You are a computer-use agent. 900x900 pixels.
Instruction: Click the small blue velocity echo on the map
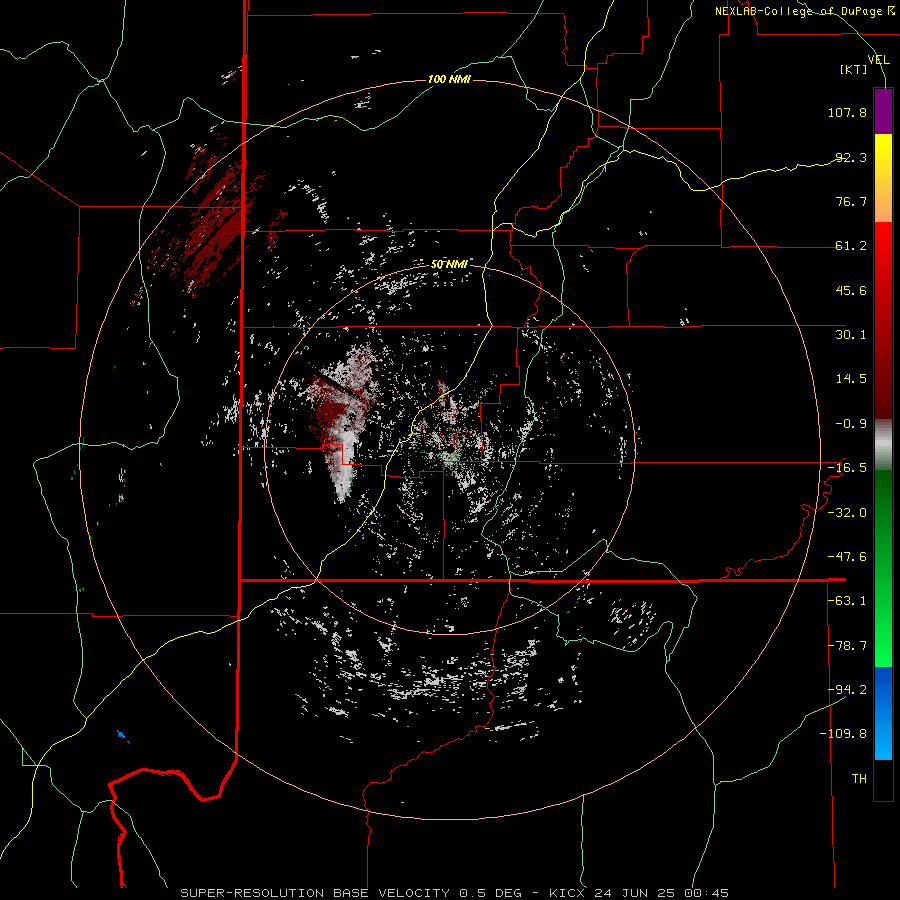click(122, 735)
